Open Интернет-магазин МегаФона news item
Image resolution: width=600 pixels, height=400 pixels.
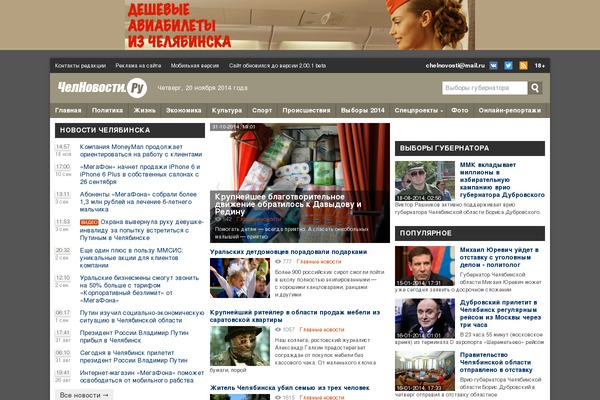pos(142,376)
